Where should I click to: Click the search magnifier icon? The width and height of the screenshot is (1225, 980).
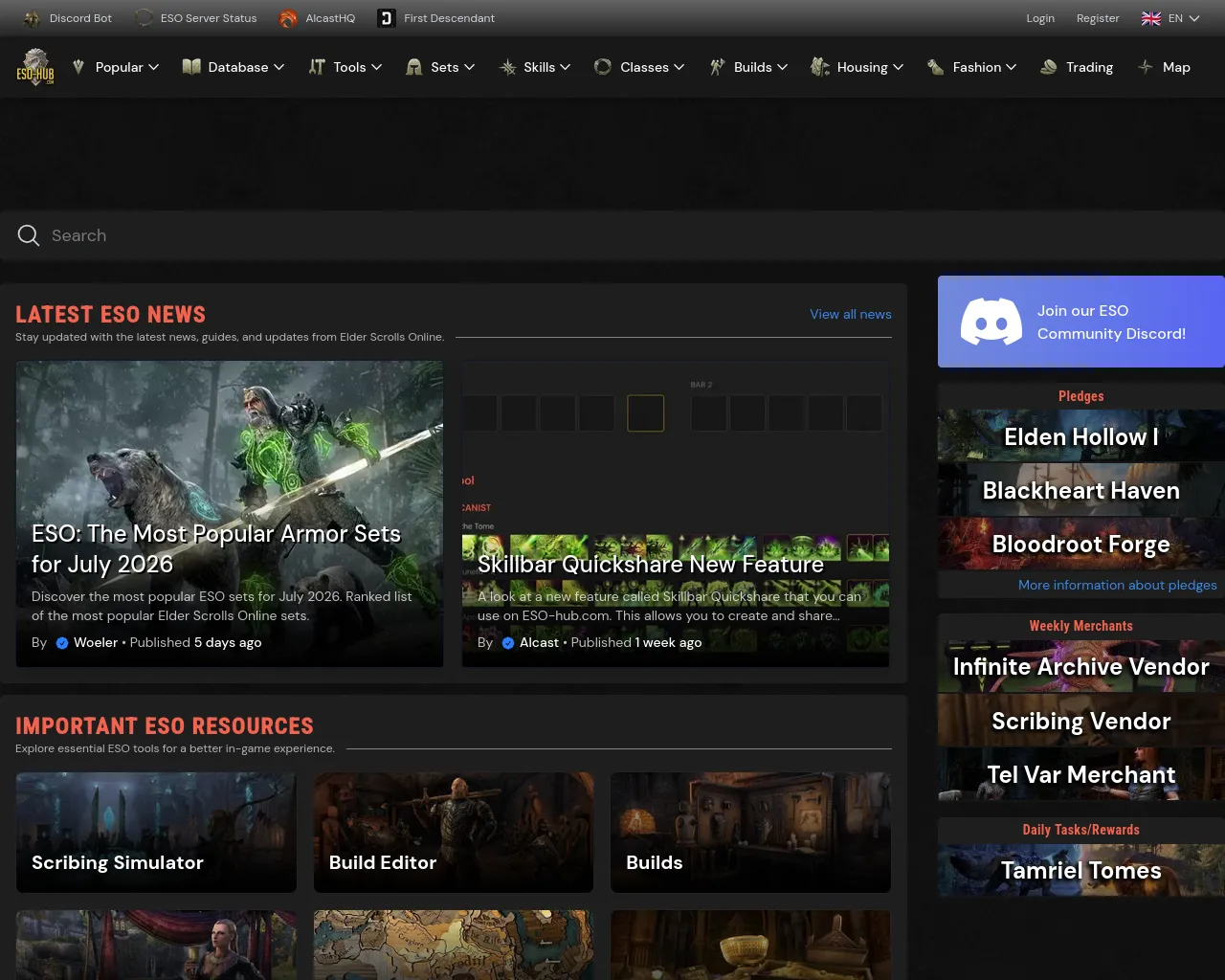(x=29, y=235)
